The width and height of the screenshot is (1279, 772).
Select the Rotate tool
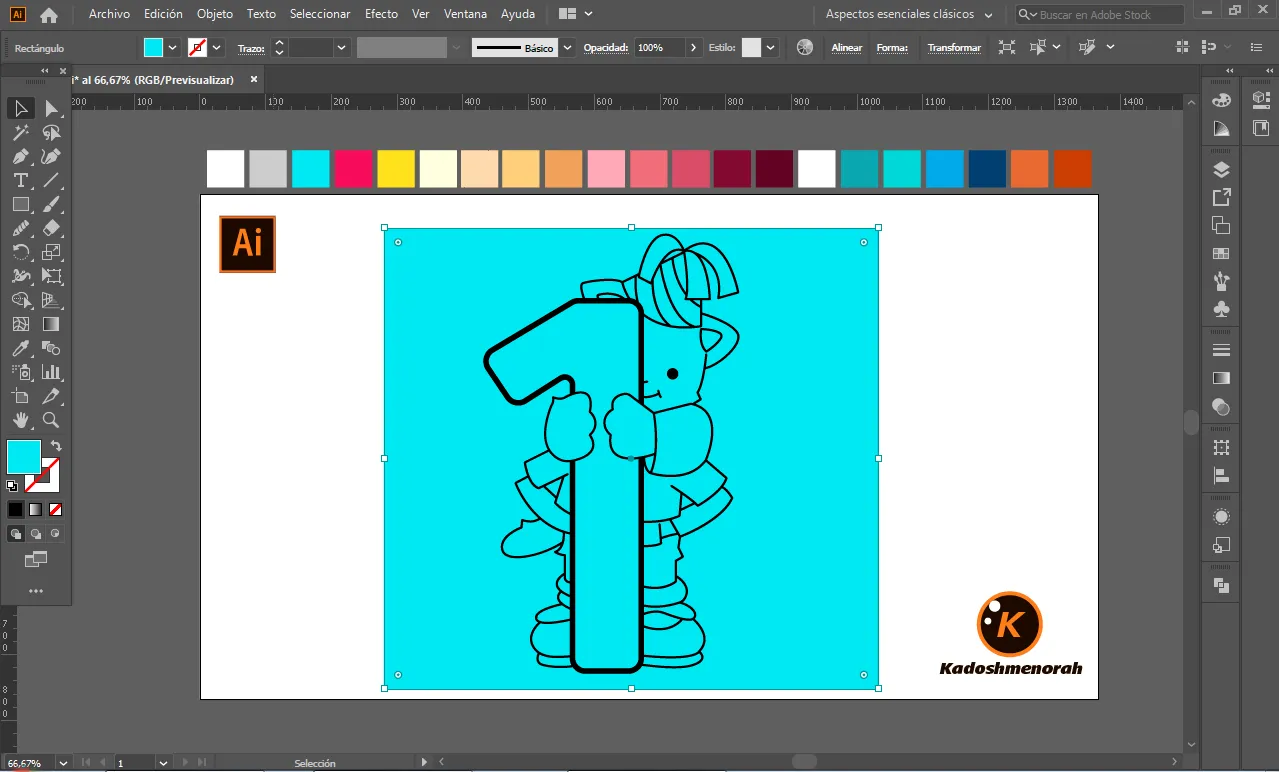tap(20, 252)
